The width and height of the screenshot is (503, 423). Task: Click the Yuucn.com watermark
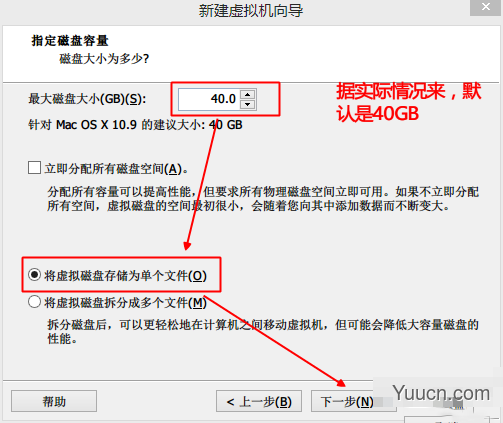click(x=441, y=393)
